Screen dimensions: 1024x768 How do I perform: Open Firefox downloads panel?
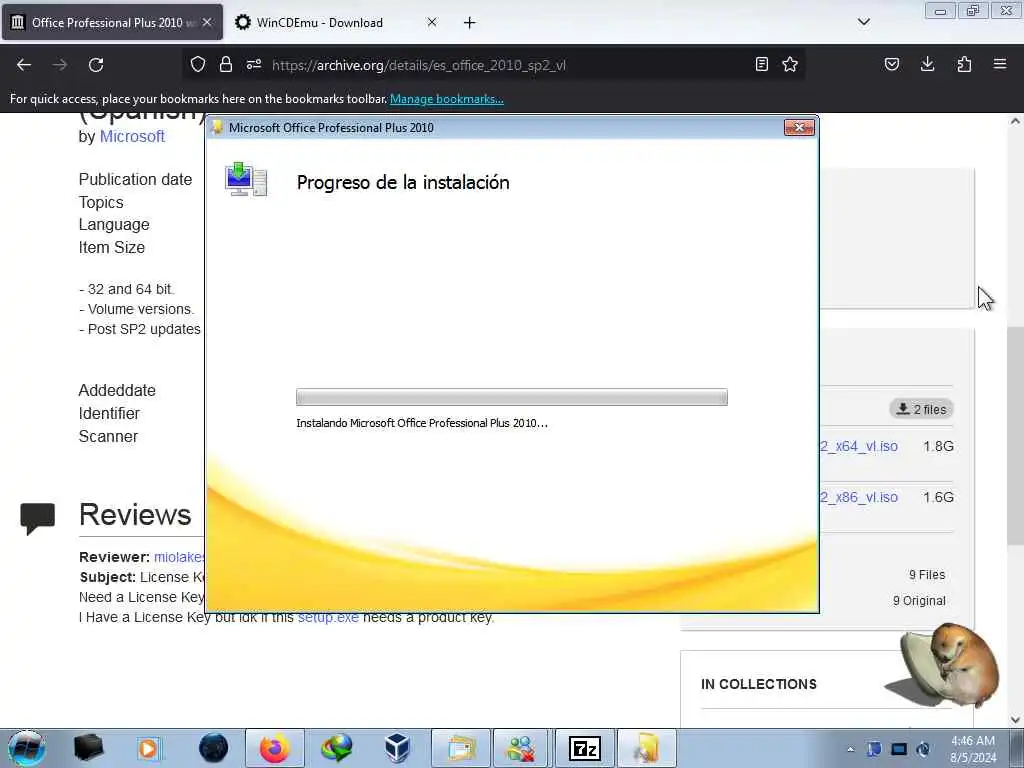click(x=927, y=64)
